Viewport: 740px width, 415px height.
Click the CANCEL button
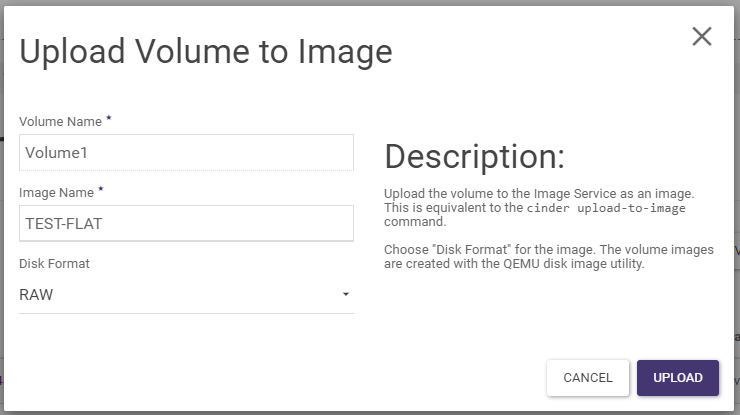pyautogui.click(x=588, y=378)
